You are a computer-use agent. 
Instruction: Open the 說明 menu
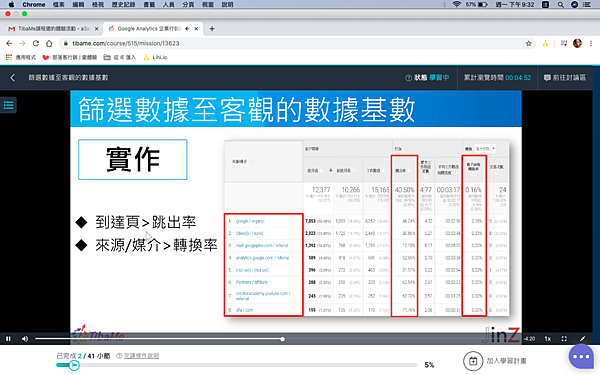227,5
